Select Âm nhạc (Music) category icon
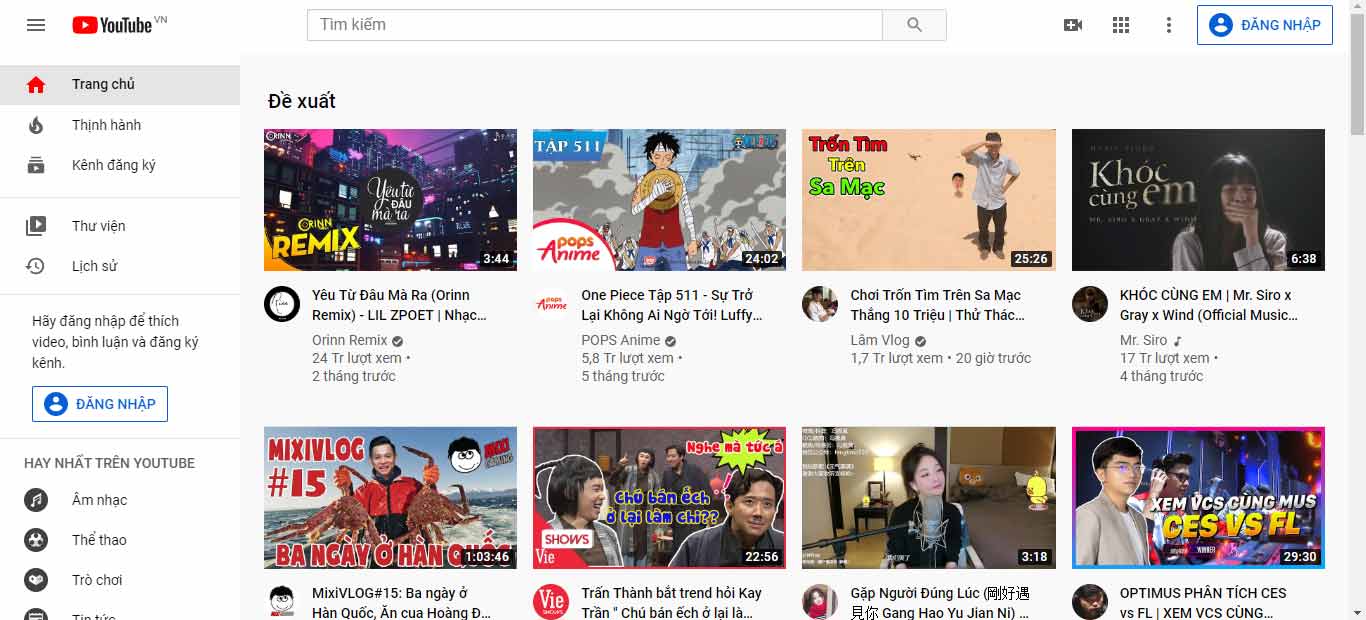The width and height of the screenshot is (1366, 620). [36, 500]
